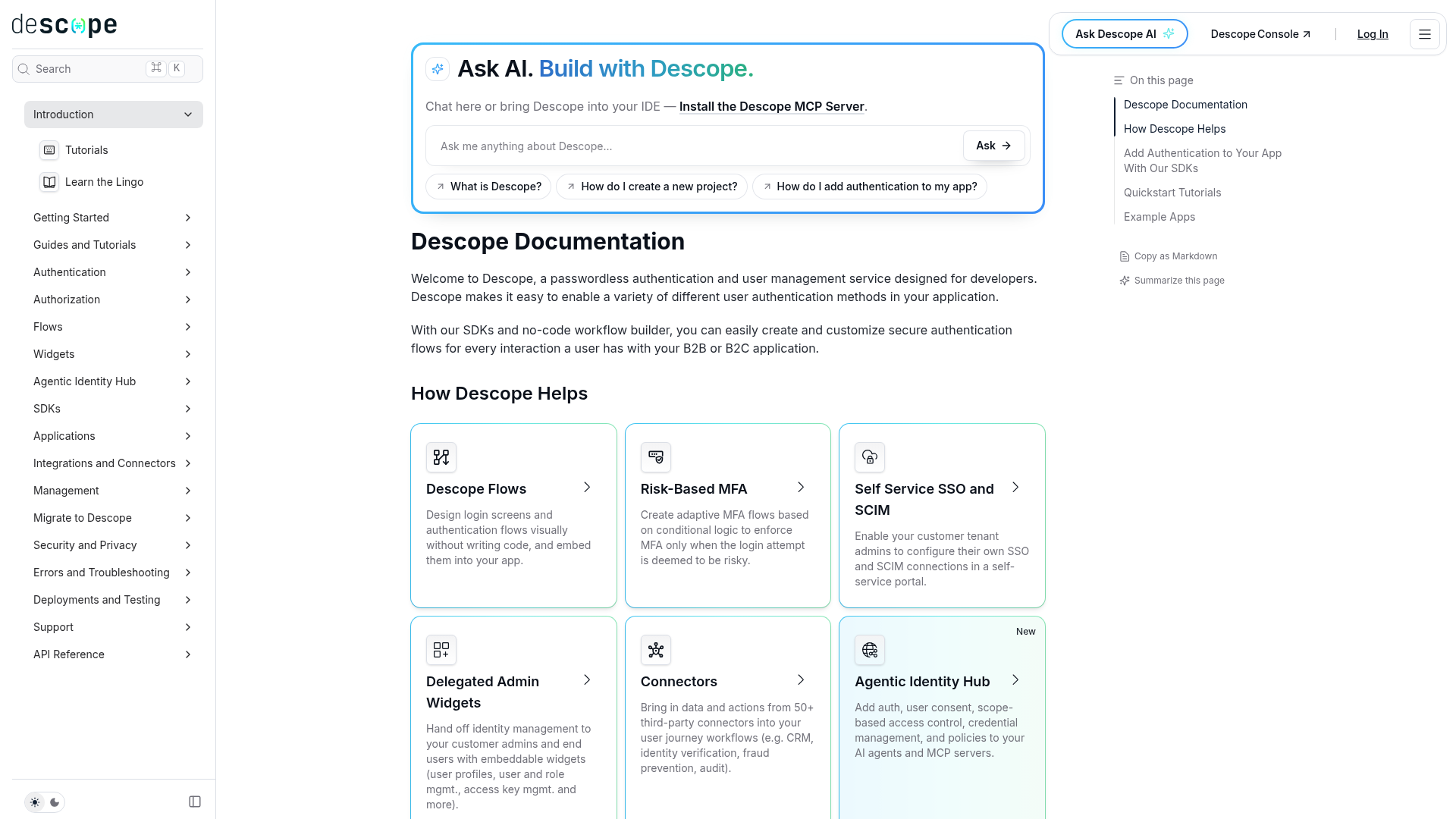This screenshot has width=1456, height=819.
Task: Jump to Add Authentication With Our SDKs
Action: [x=1203, y=161]
